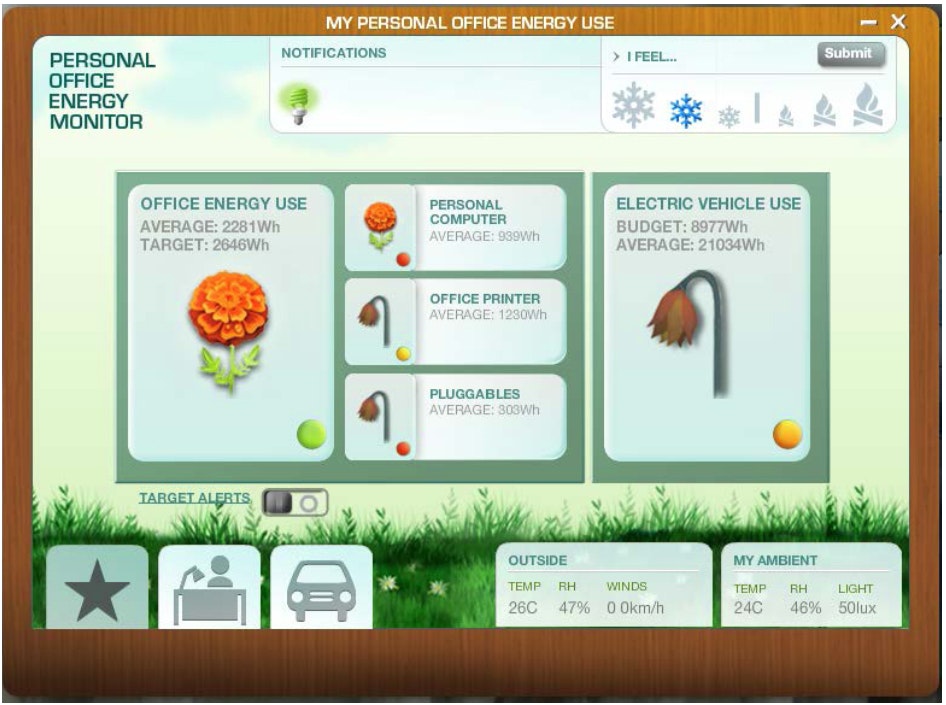The image size is (946, 705).
Task: Open the star favorites tab
Action: coord(97,590)
